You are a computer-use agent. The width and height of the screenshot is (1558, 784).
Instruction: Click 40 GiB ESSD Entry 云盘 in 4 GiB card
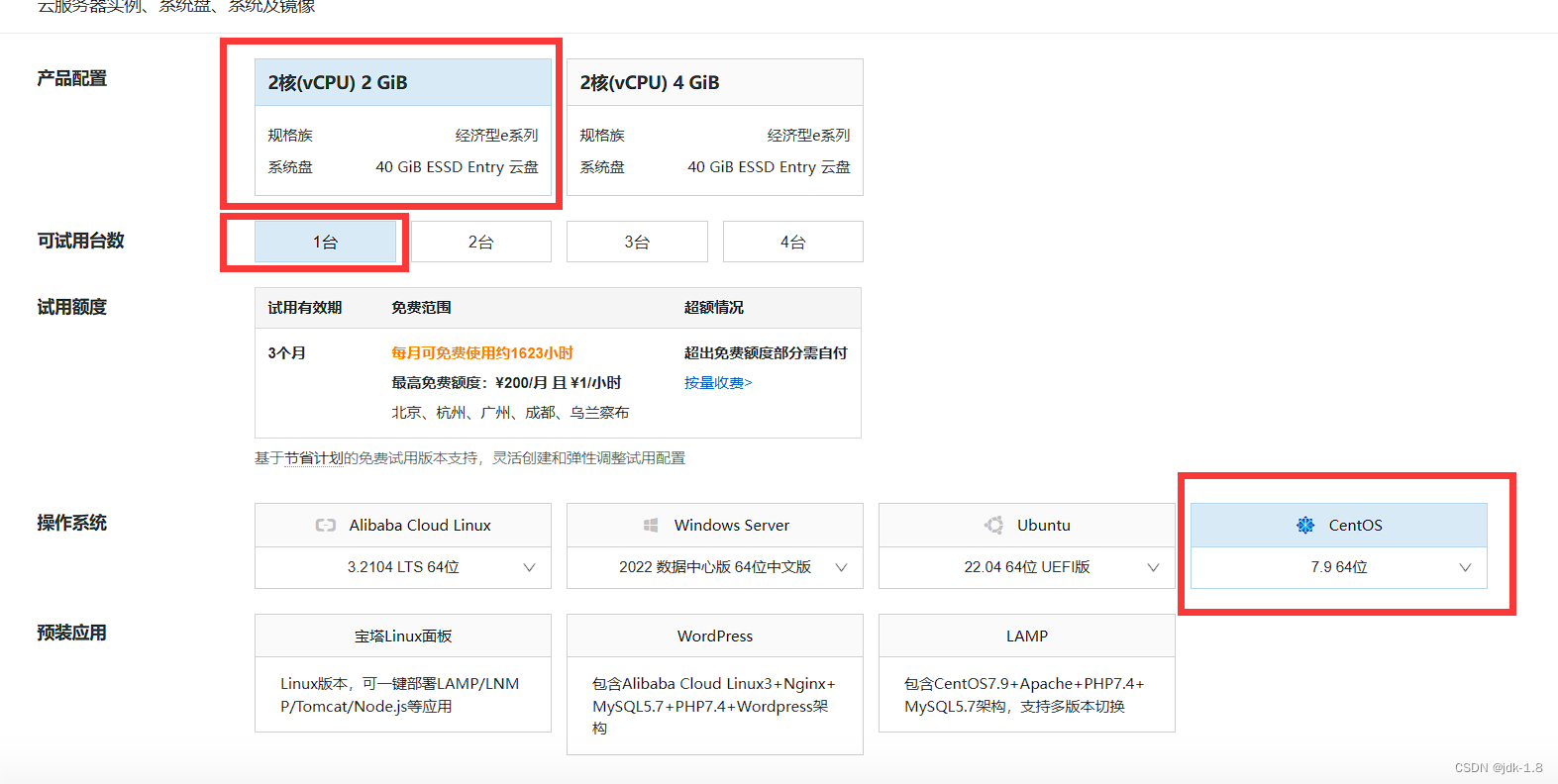coord(769,167)
